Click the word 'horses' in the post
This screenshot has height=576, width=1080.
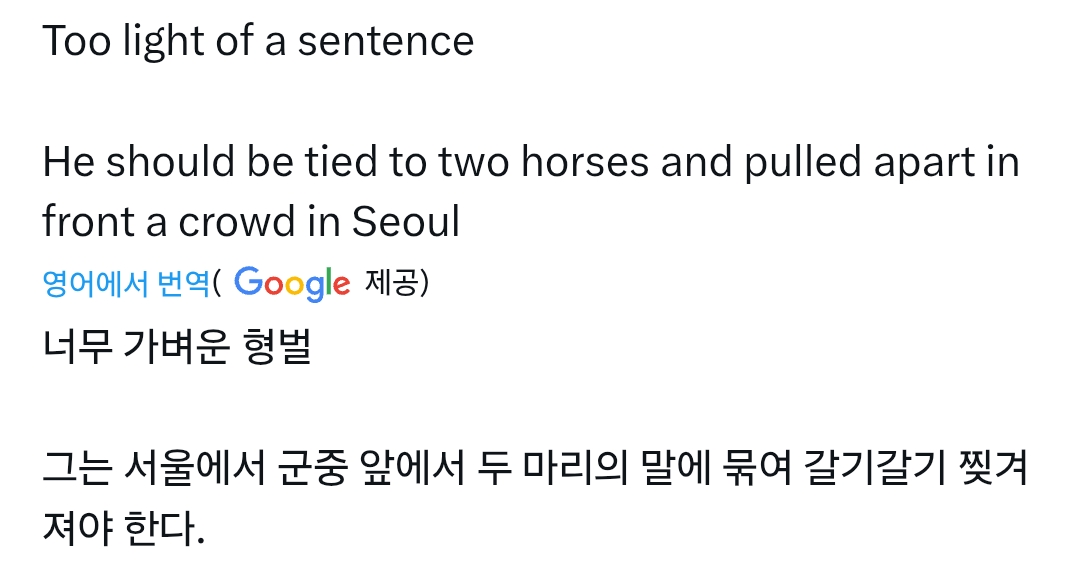tap(585, 162)
